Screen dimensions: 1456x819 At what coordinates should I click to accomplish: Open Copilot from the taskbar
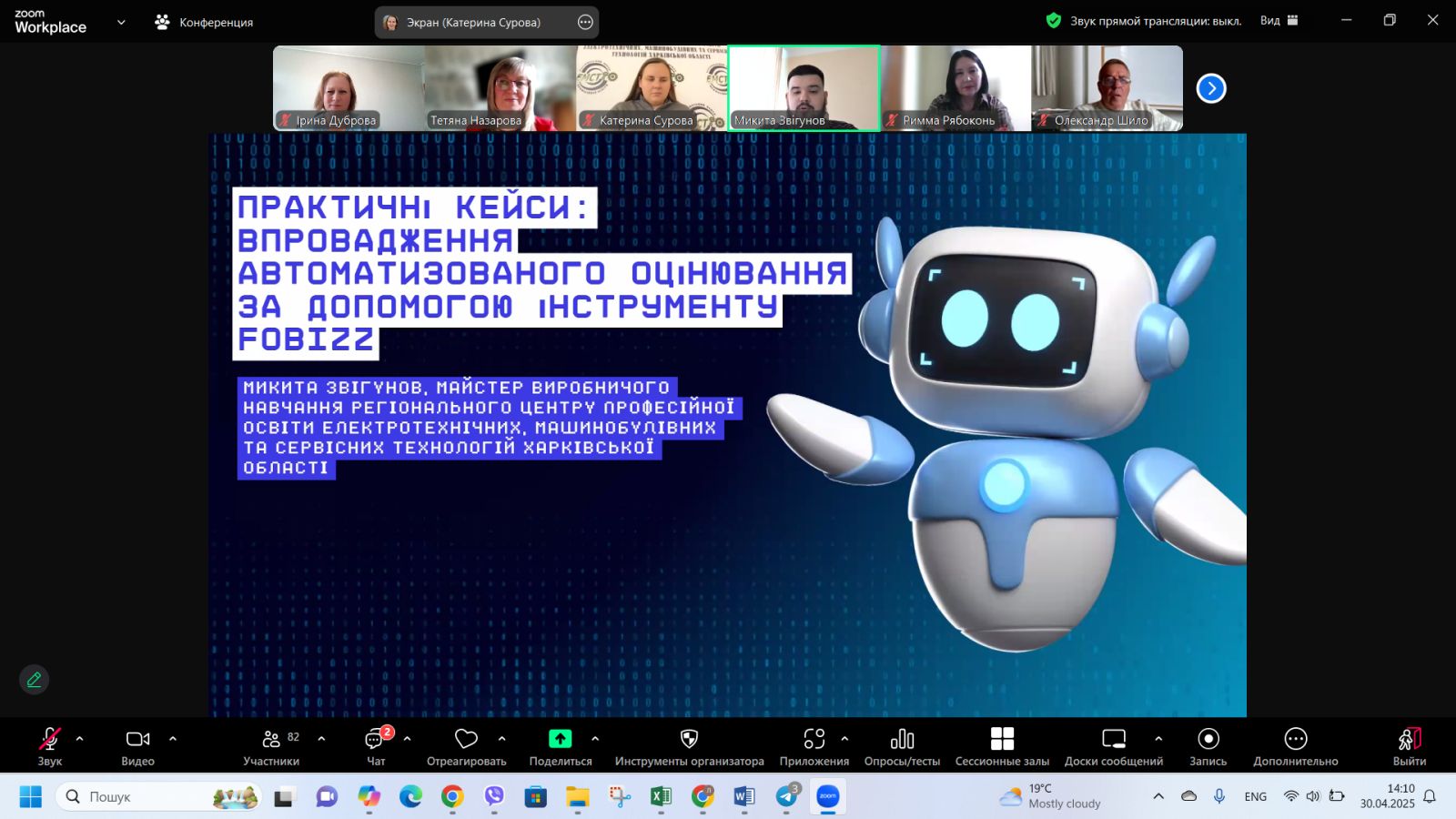(x=369, y=797)
